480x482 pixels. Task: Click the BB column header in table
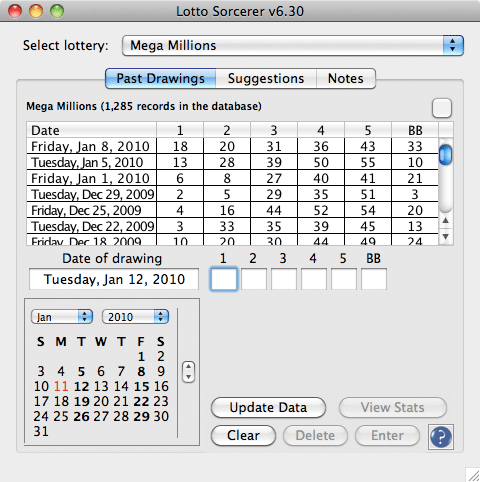click(415, 130)
